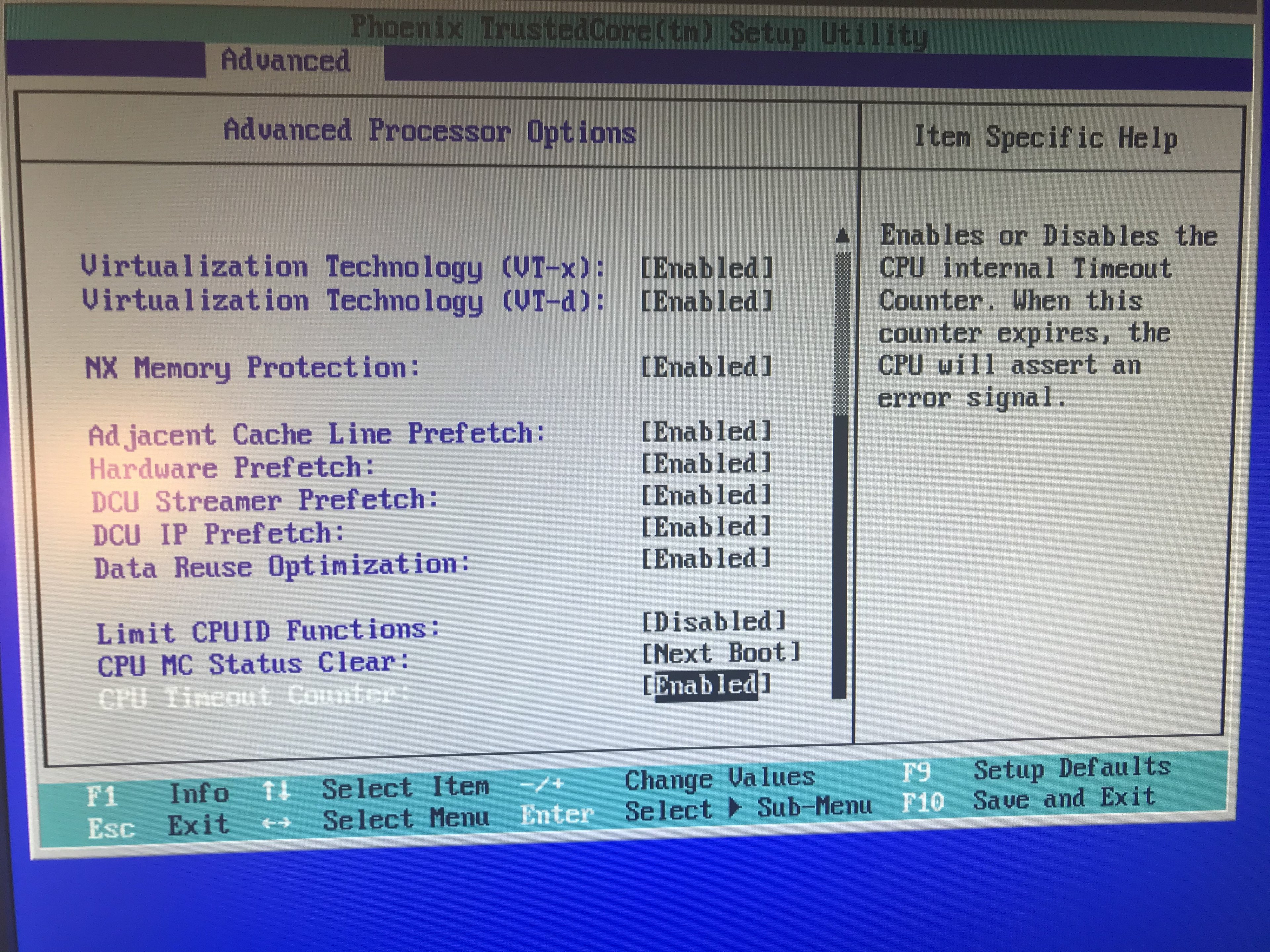1270x952 pixels.
Task: Toggle highlighted CPU Timeout Counter value
Action: [x=706, y=685]
